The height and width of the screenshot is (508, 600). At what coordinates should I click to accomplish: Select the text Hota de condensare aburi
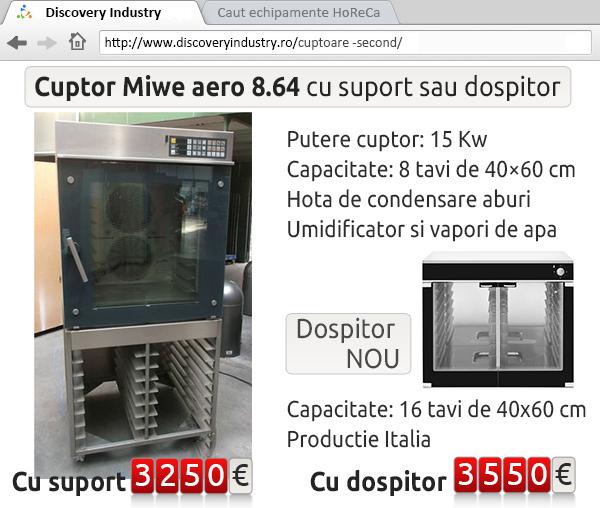point(409,199)
